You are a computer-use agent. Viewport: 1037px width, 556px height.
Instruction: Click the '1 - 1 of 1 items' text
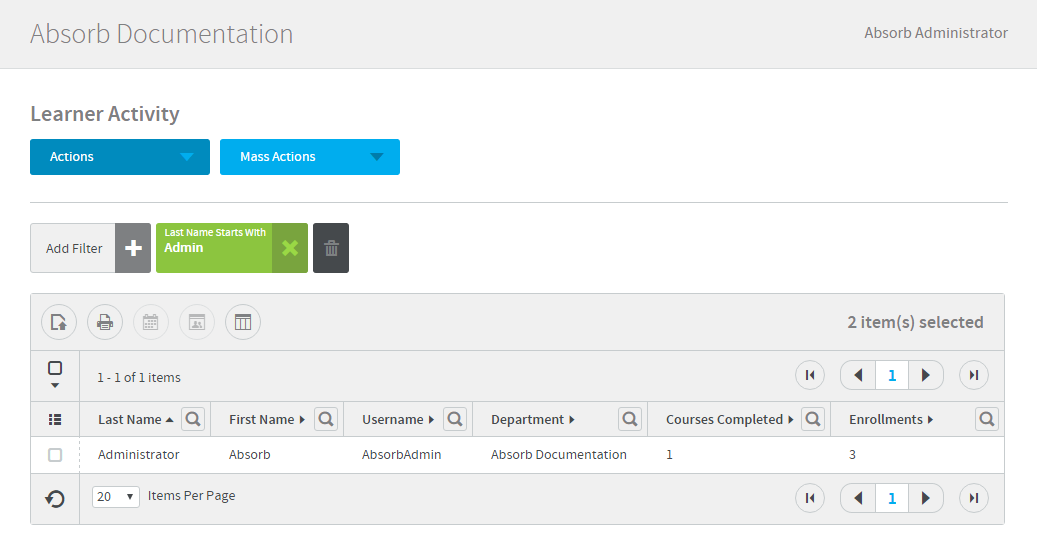click(x=139, y=377)
